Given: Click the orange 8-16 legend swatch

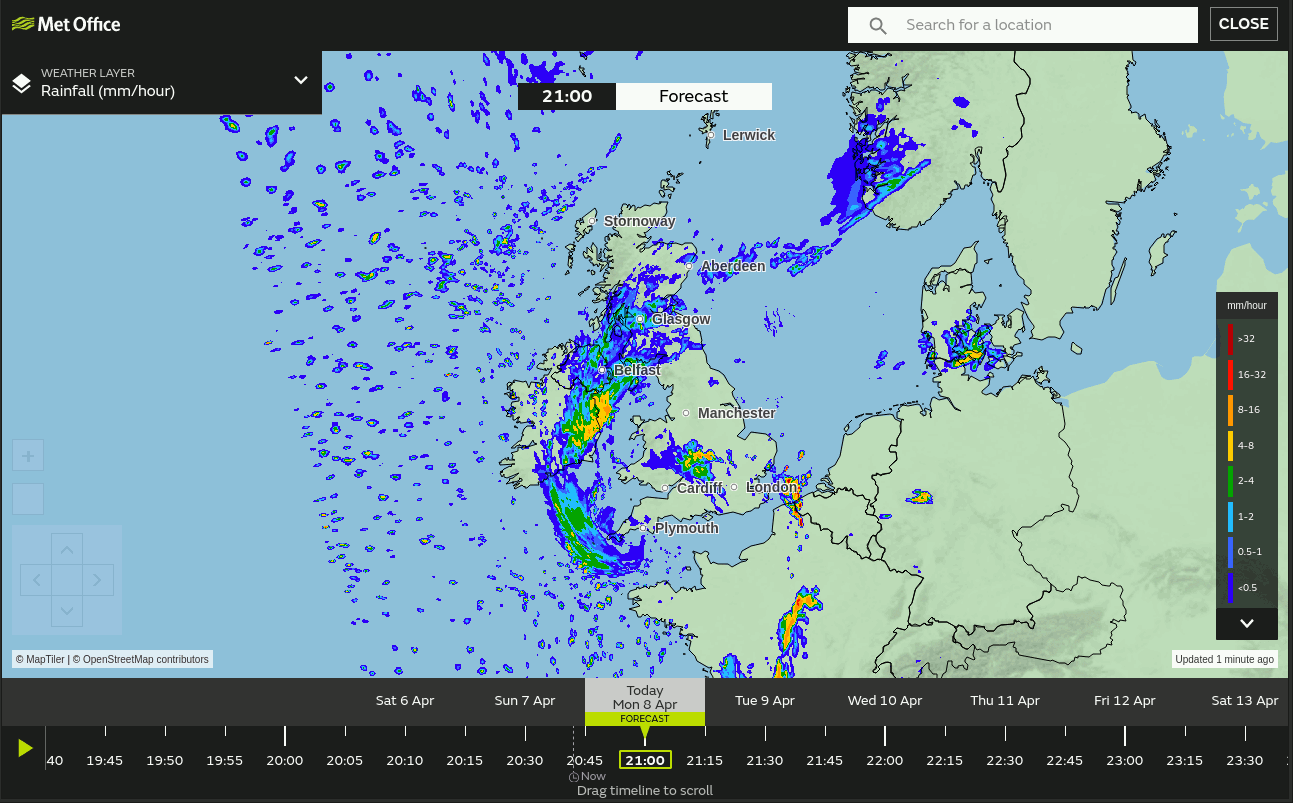Looking at the screenshot, I should (x=1230, y=410).
